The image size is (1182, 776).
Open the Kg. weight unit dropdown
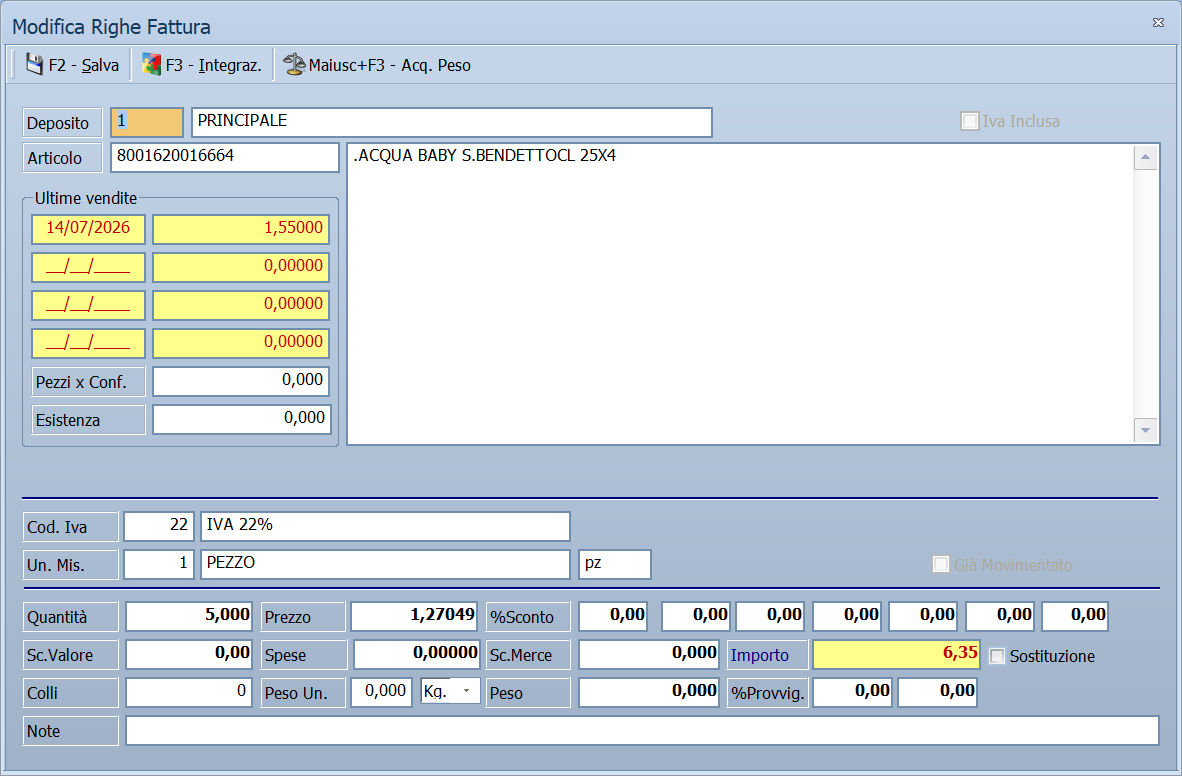tap(467, 691)
